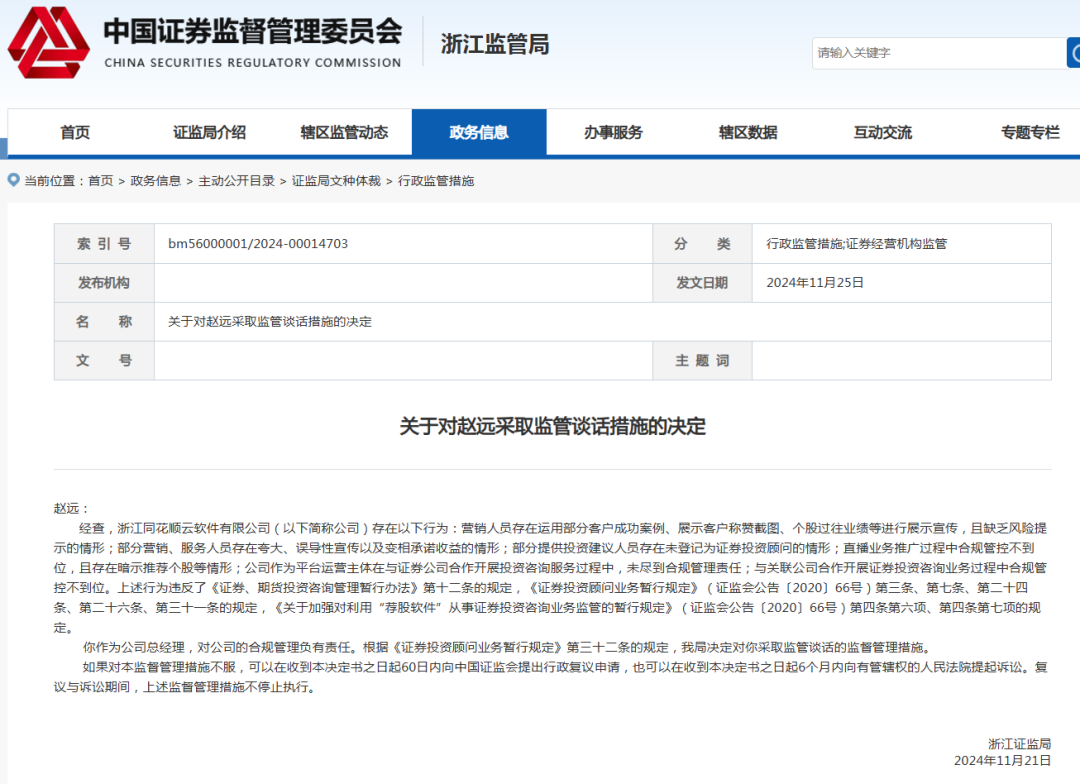
Task: Click the location pin icon in breadcrumb
Action: pos(13,180)
